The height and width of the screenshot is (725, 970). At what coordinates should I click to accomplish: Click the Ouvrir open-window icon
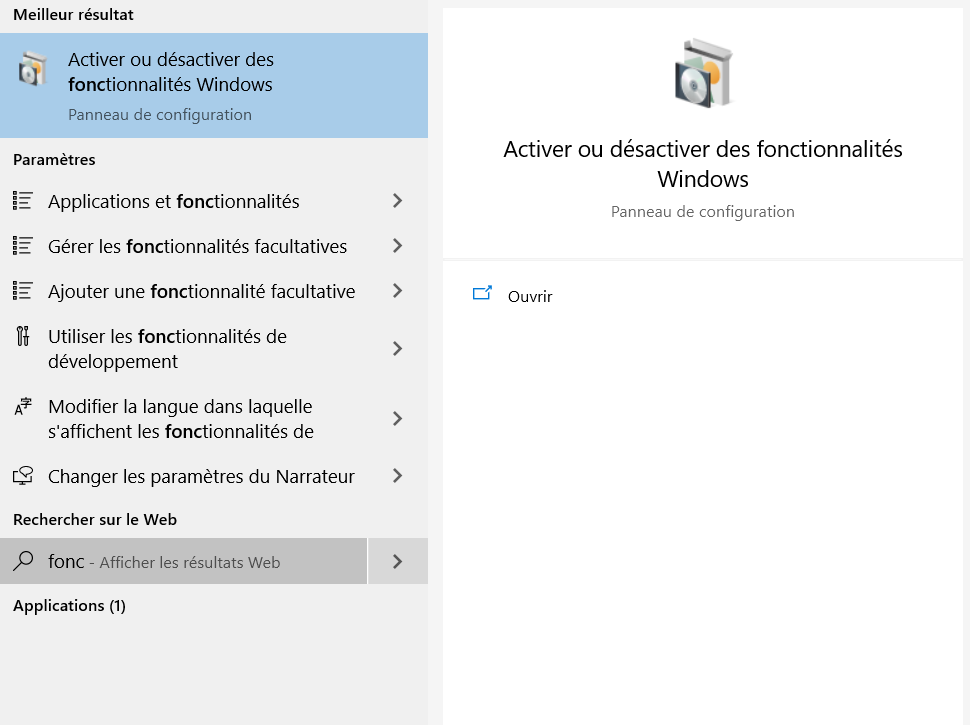coord(482,293)
